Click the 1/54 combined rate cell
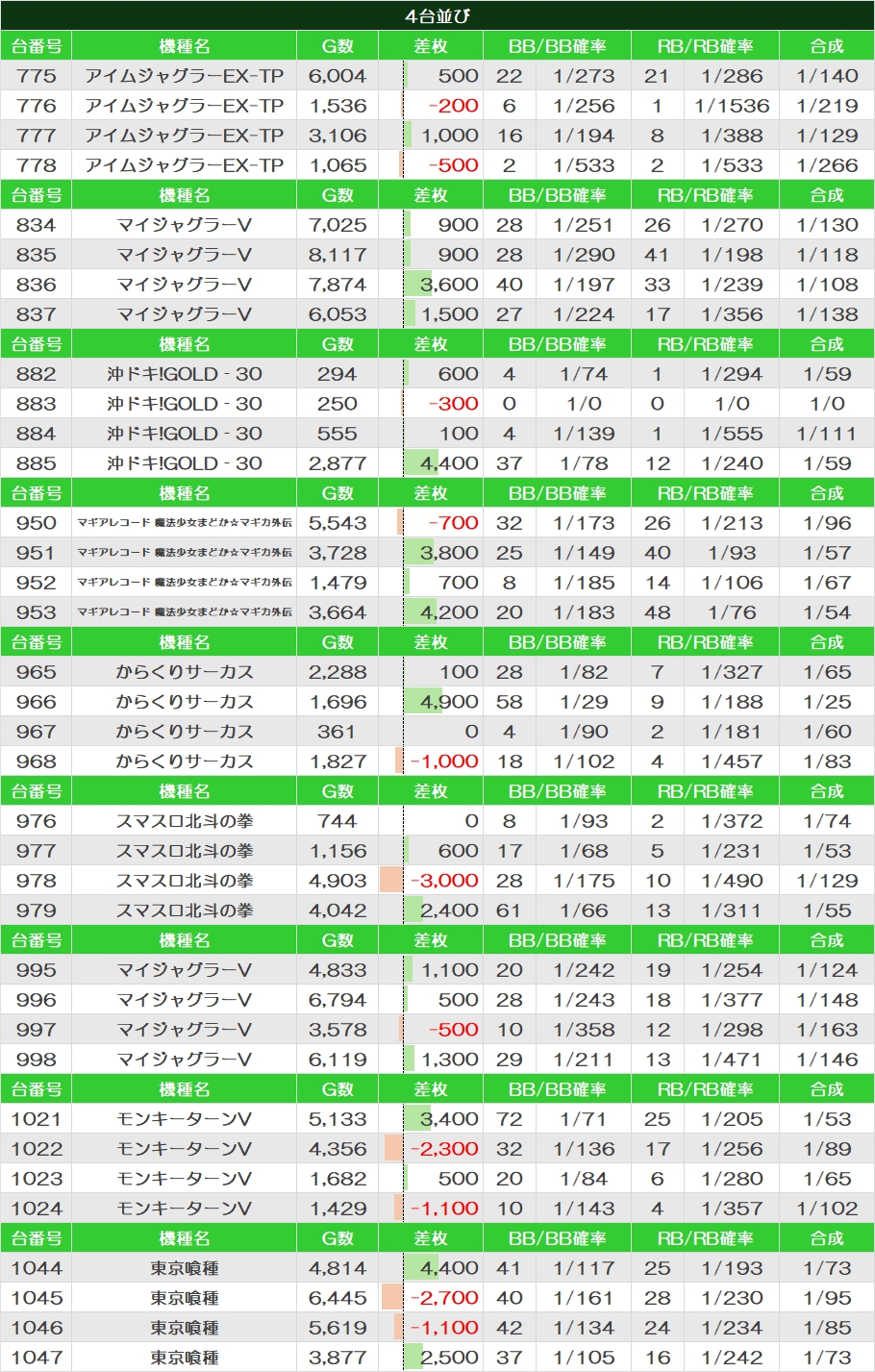The image size is (875, 1372). point(827,612)
